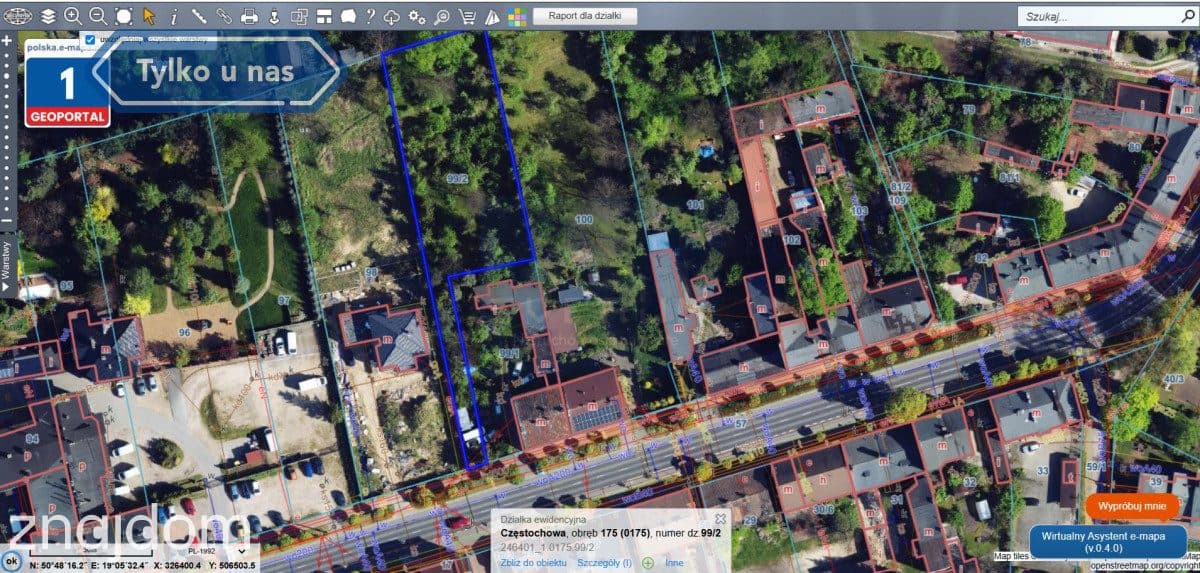Close the Działka ewidencyjna popup
Viewport: 1200px width, 573px height.
pos(719,519)
